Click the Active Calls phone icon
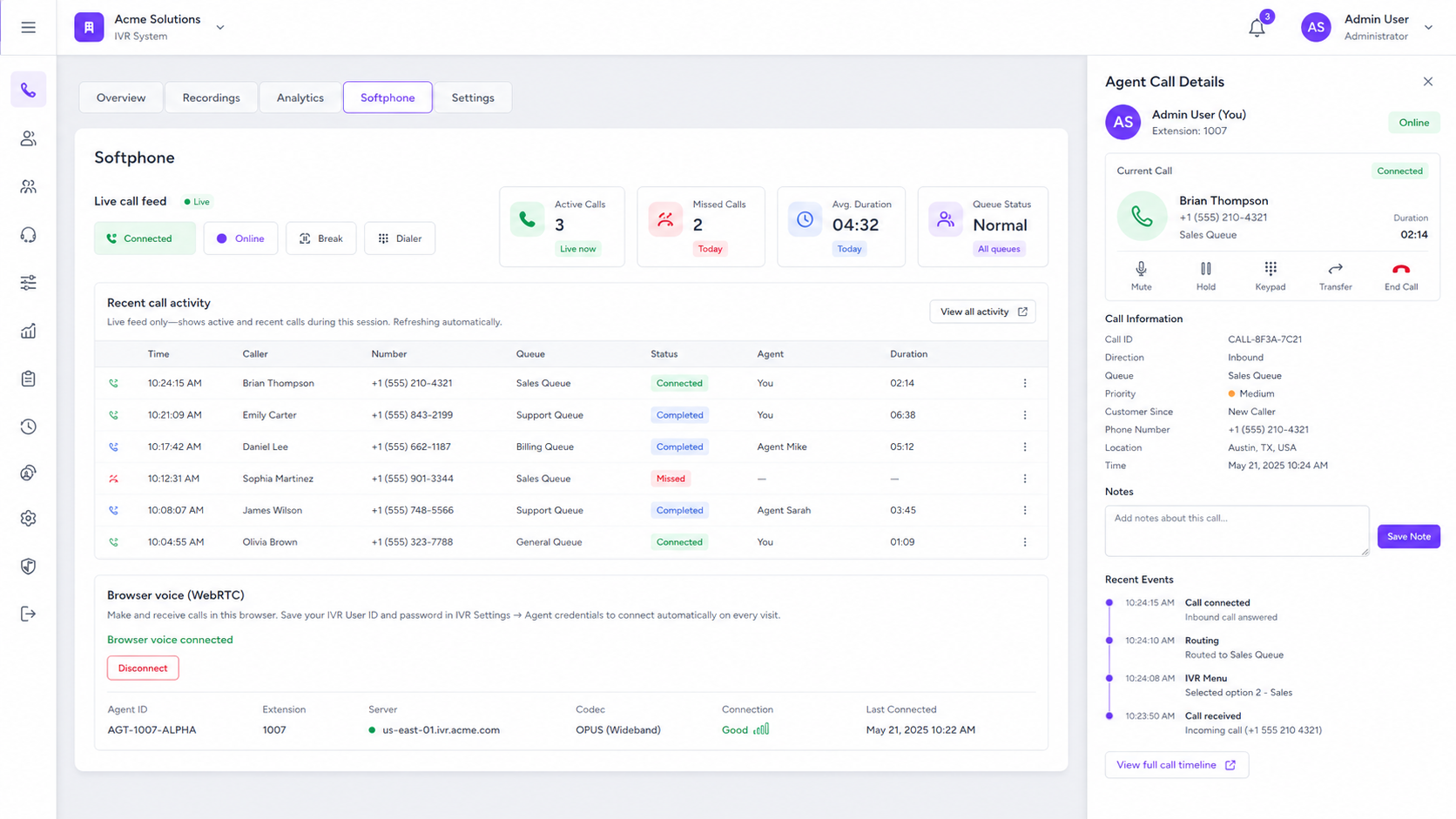The width and height of the screenshot is (1456, 819). click(527, 219)
